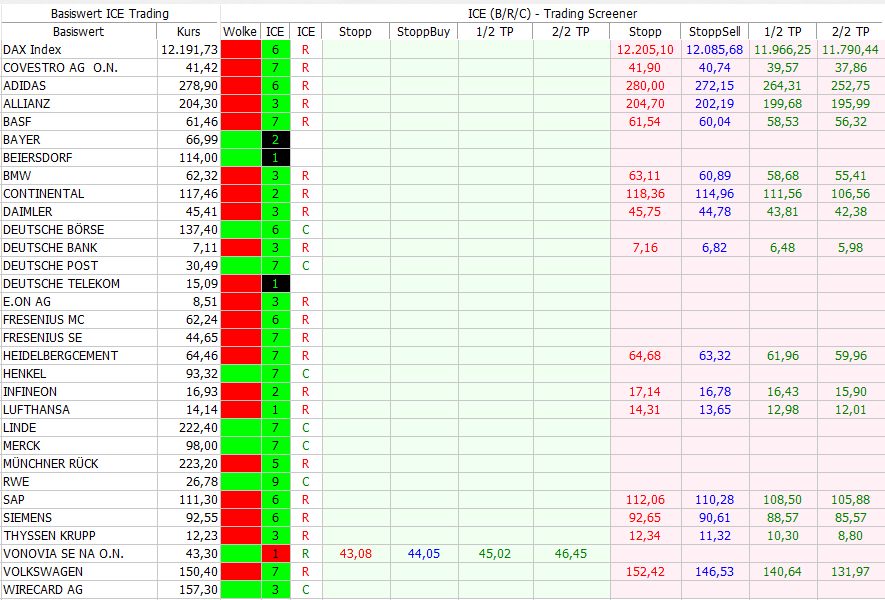885x600 pixels.
Task: Click the 'MERCK' row name
Action: coord(21,446)
